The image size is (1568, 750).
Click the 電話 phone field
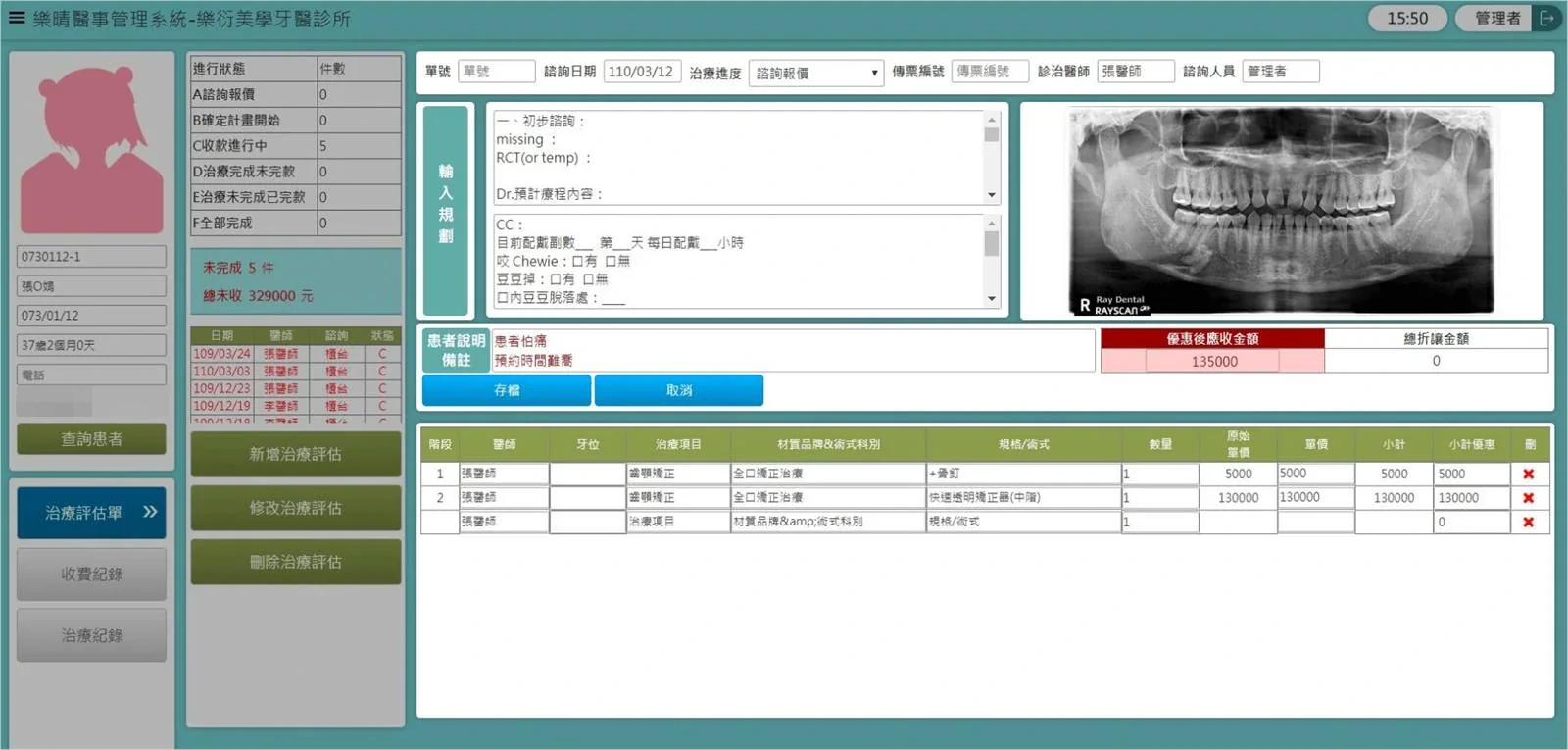(91, 375)
